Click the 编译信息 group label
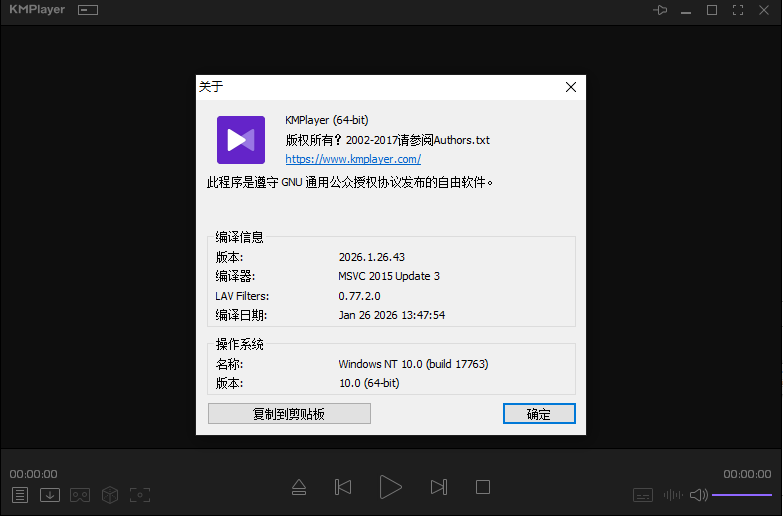This screenshot has width=783, height=517. [x=240, y=237]
